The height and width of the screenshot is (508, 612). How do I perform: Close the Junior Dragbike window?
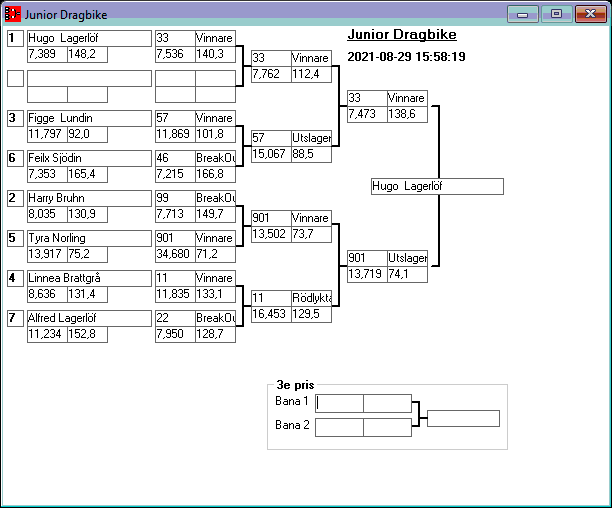(x=591, y=14)
